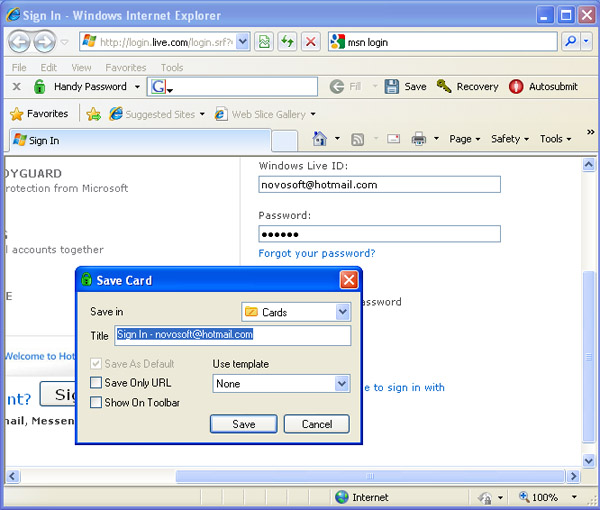Expand the address bar history dropdown
The width and height of the screenshot is (600, 510).
pos(243,41)
